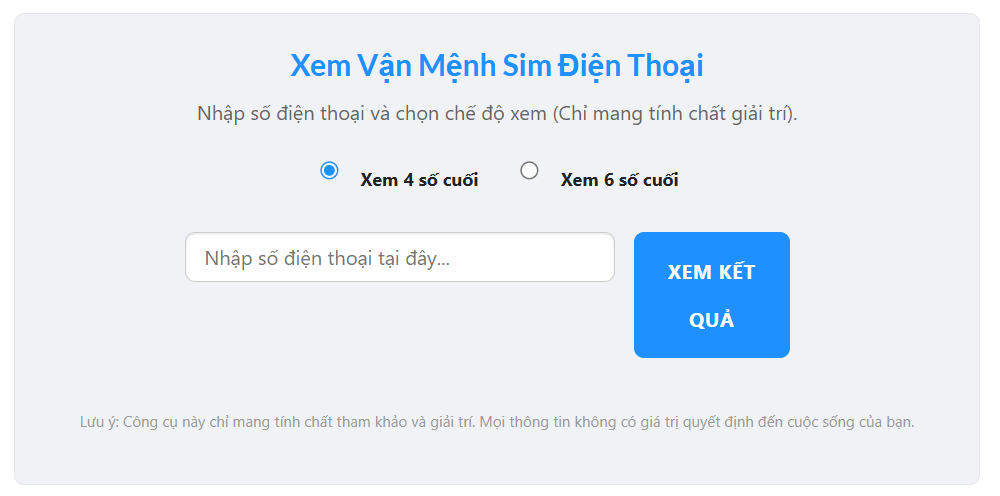Image resolution: width=1000 pixels, height=496 pixels.
Task: Click the 'Xem 6 số cuối' label text
Action: (x=619, y=180)
